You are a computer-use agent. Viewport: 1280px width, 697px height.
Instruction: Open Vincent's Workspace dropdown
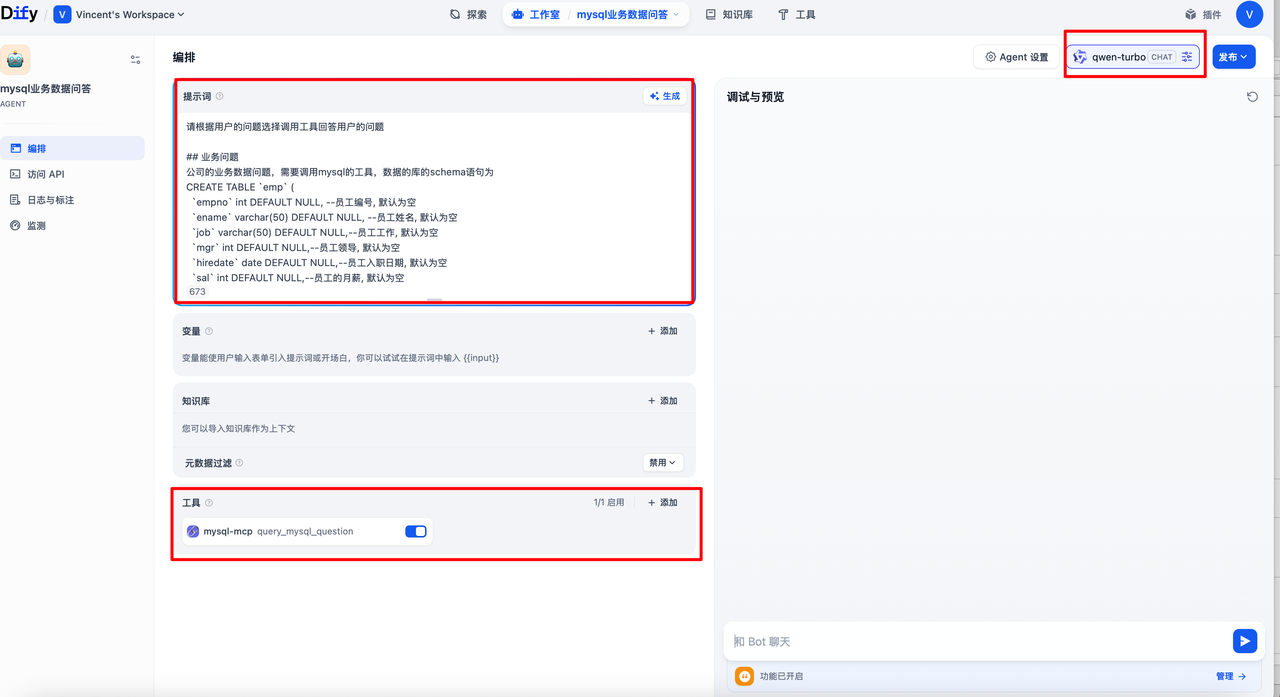point(120,15)
